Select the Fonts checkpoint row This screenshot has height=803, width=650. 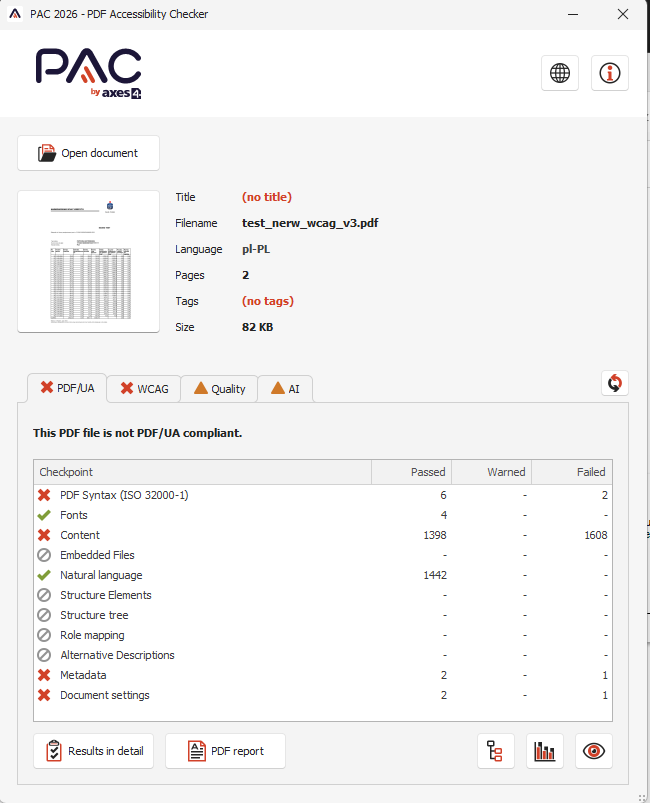(323, 515)
